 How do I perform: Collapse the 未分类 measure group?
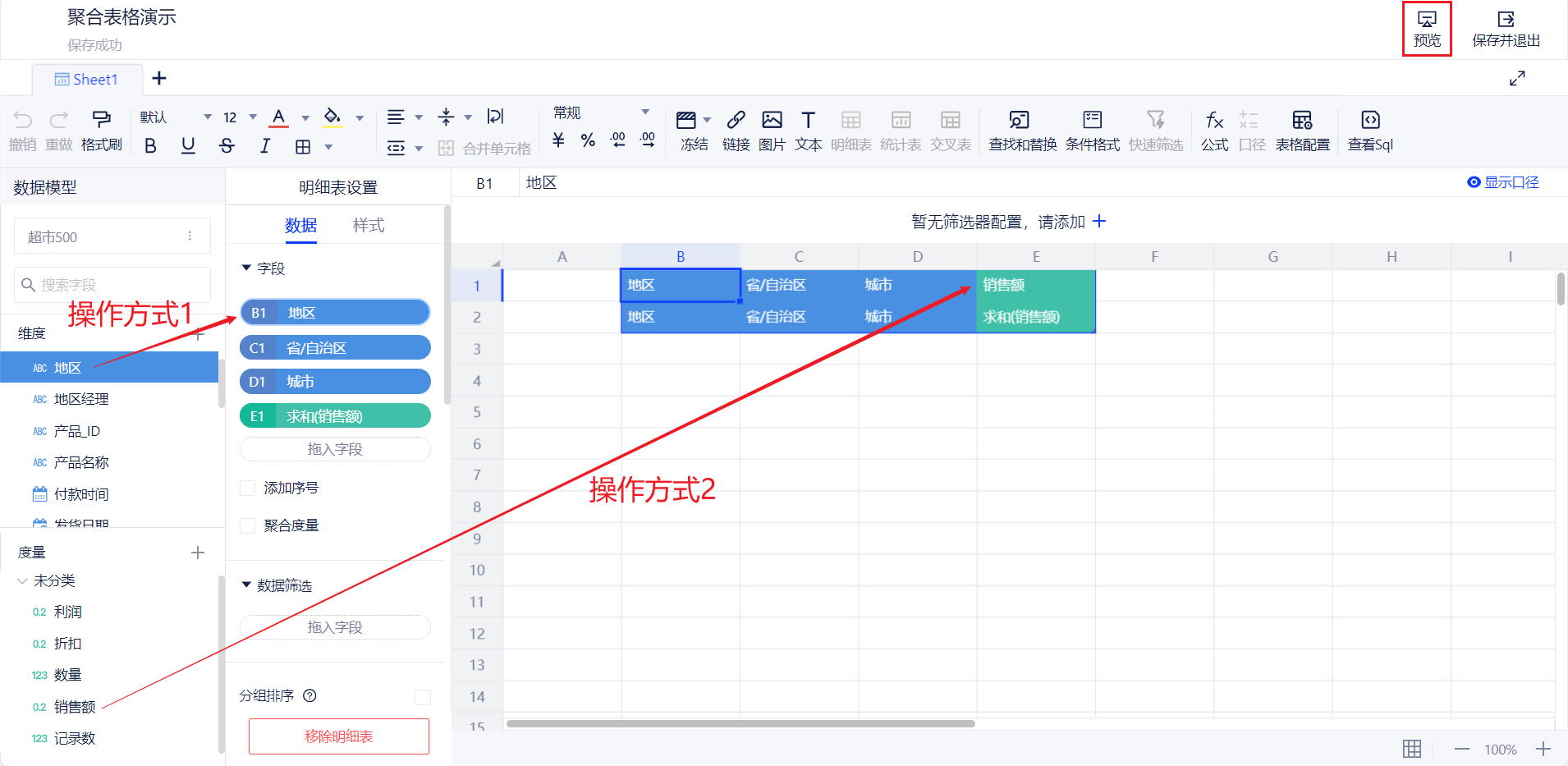pos(22,581)
